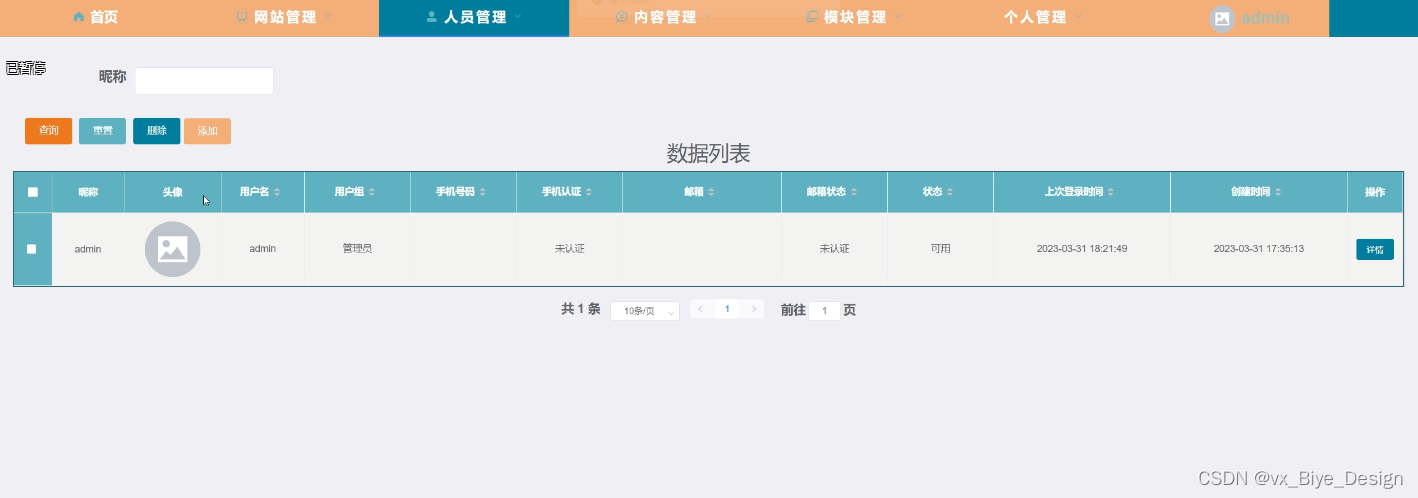Click the 添加 add button
The width and height of the screenshot is (1418, 498).
pyautogui.click(x=207, y=131)
